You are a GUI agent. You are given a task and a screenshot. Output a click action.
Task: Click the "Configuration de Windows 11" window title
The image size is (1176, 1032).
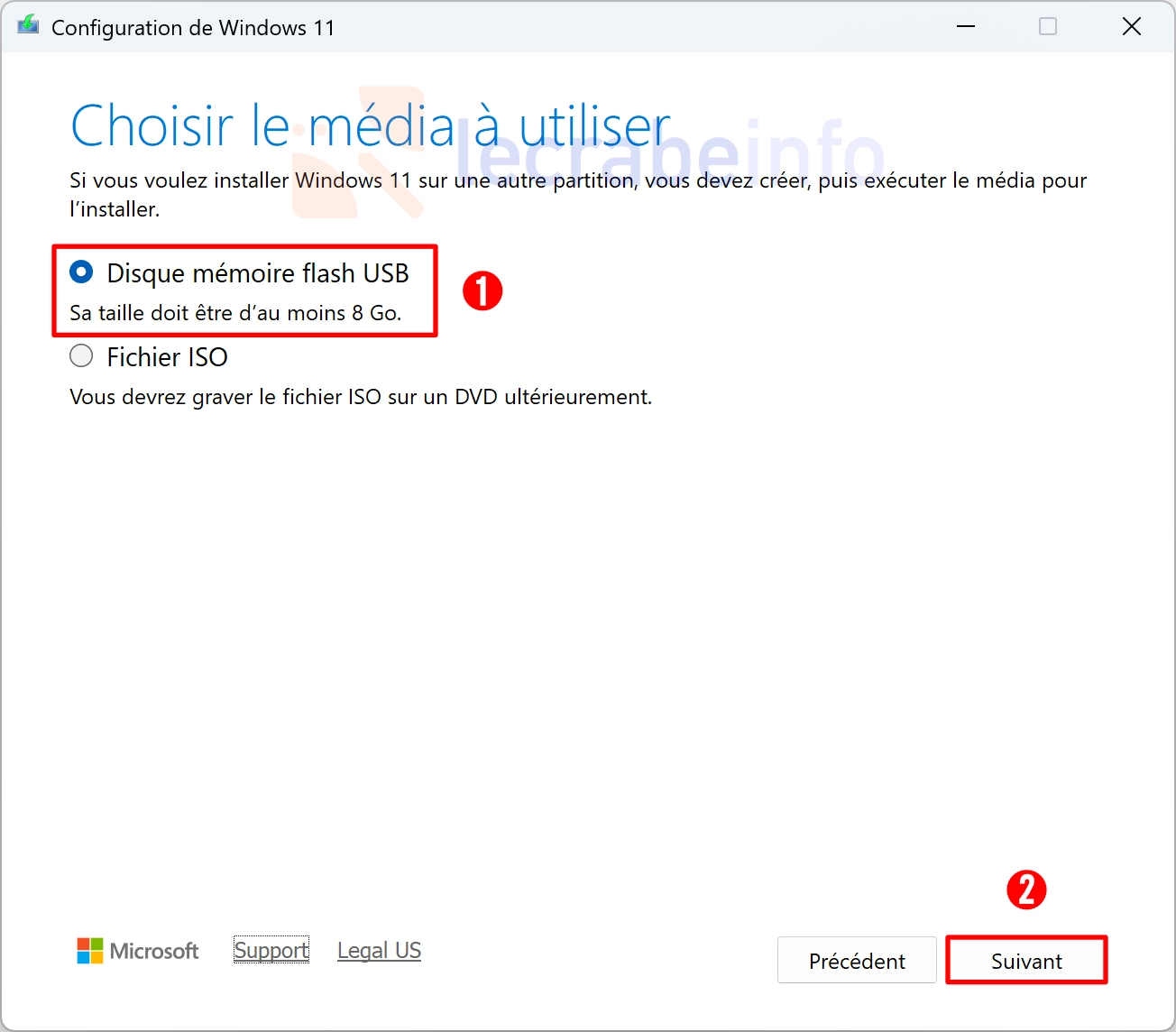tap(193, 28)
